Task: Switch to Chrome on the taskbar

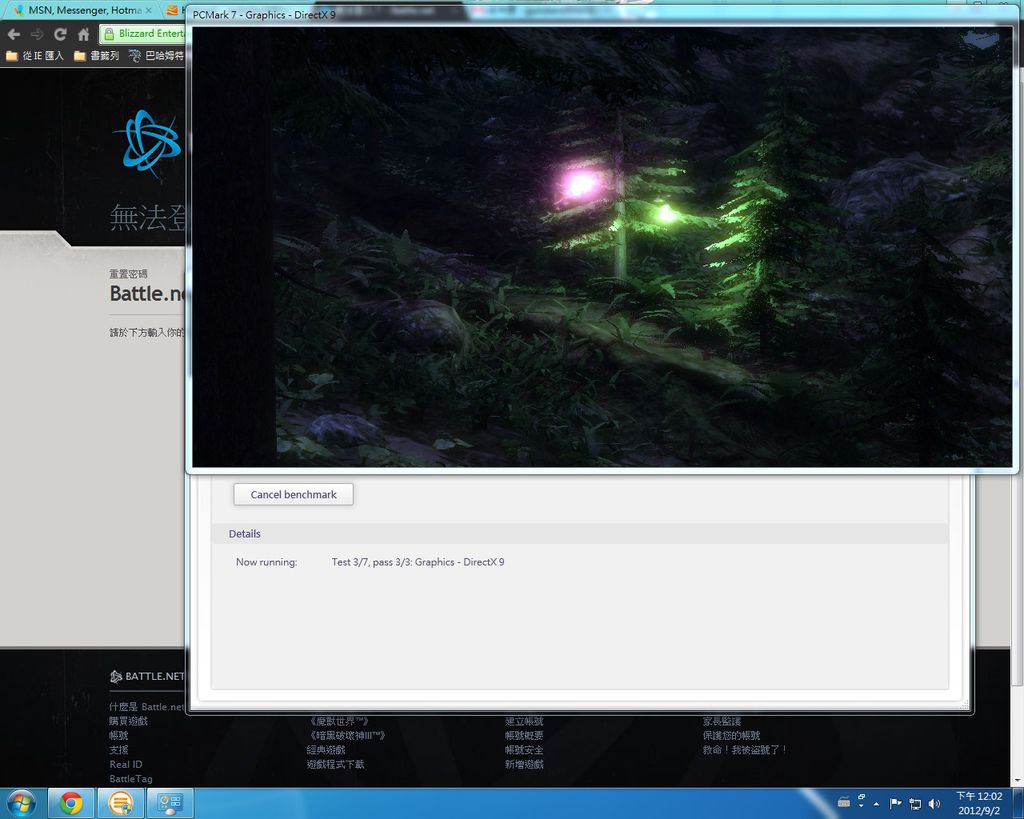Action: pyautogui.click(x=71, y=803)
